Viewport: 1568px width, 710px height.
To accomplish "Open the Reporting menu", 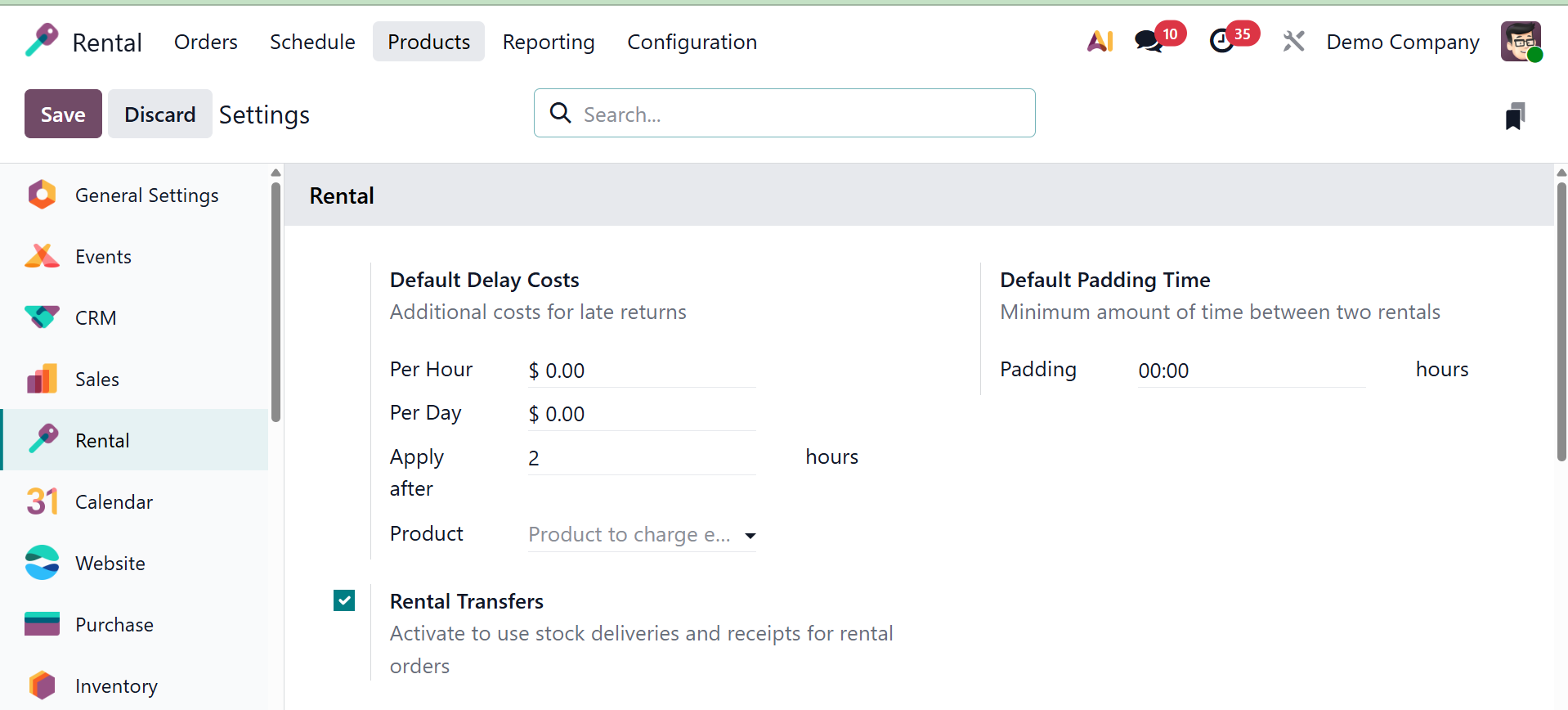I will coord(549,42).
